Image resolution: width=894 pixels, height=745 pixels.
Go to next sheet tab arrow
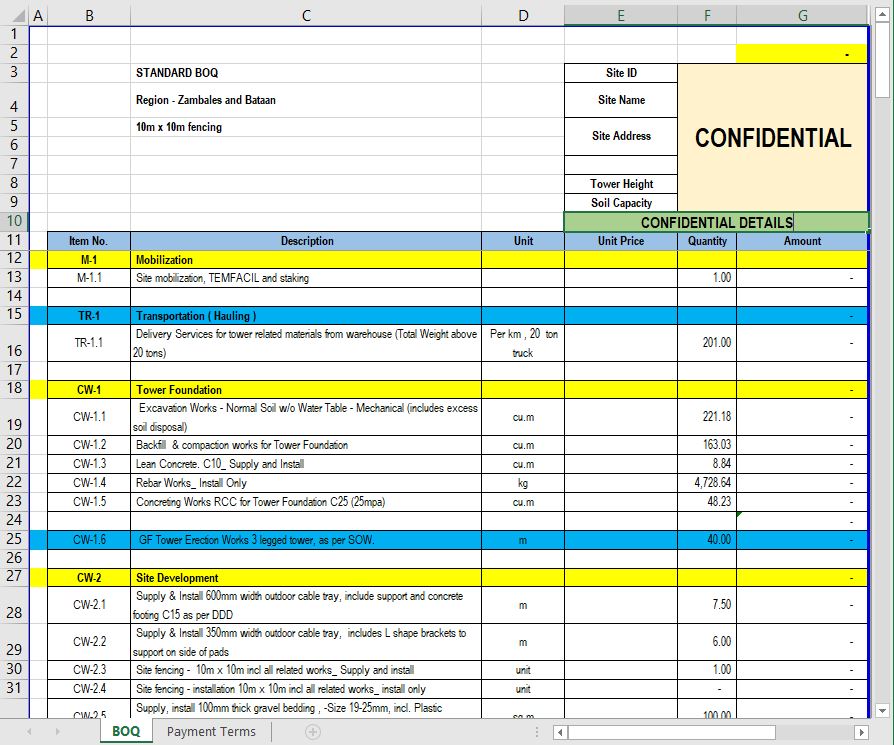click(x=57, y=731)
